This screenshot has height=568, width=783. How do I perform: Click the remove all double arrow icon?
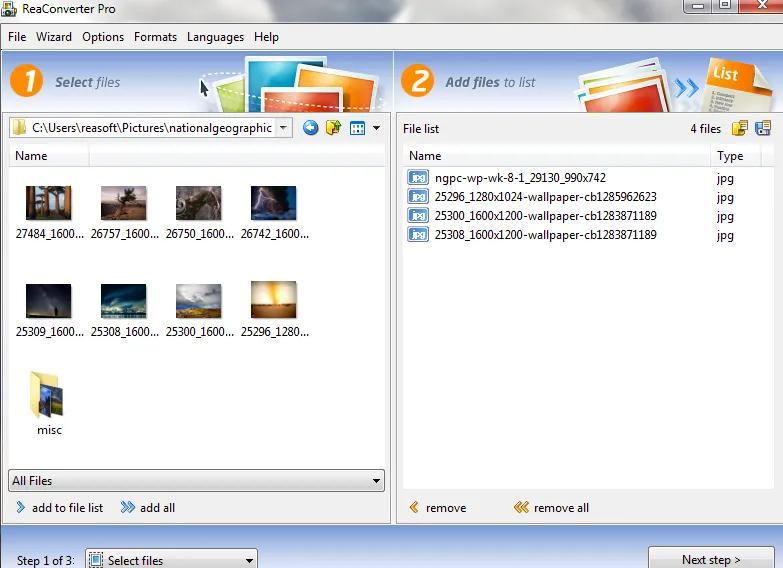pyautogui.click(x=521, y=508)
